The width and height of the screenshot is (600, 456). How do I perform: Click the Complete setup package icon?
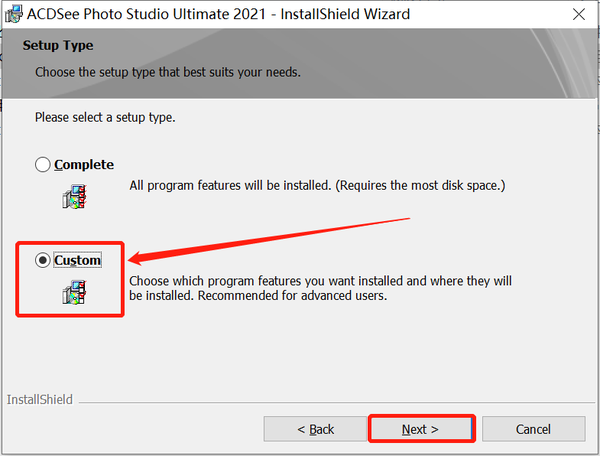[75, 194]
